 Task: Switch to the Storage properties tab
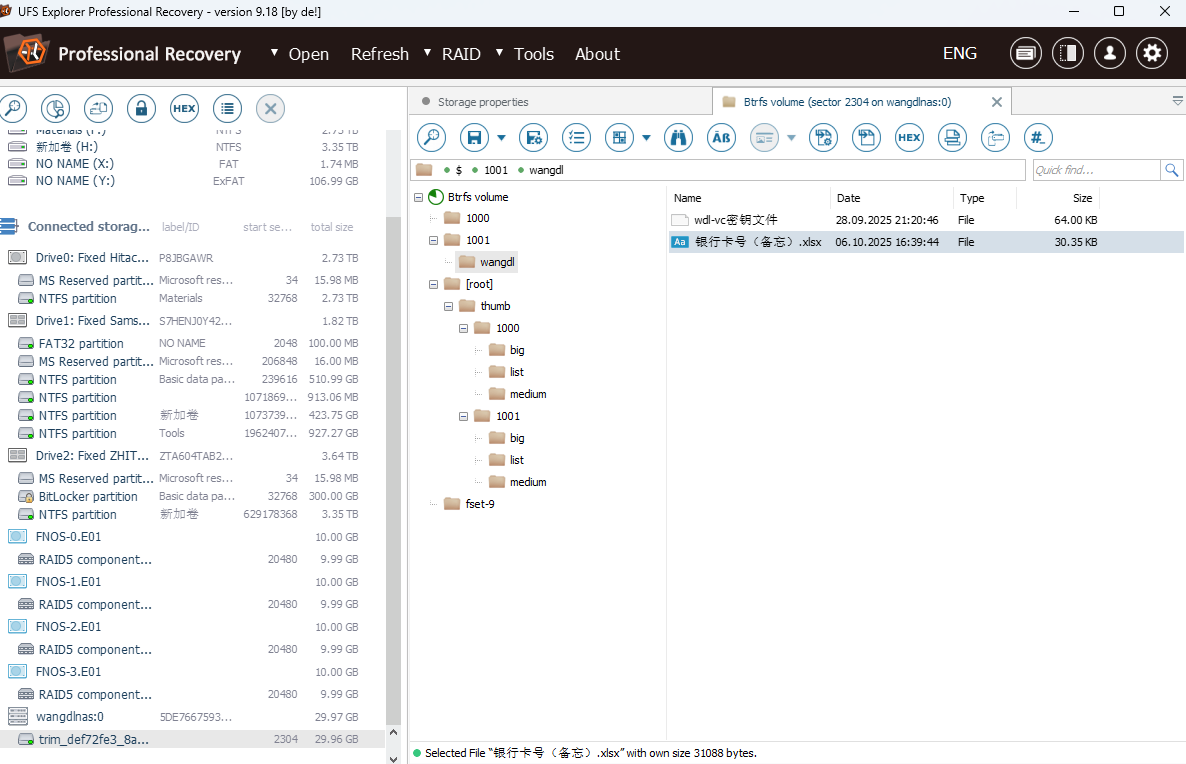point(483,102)
